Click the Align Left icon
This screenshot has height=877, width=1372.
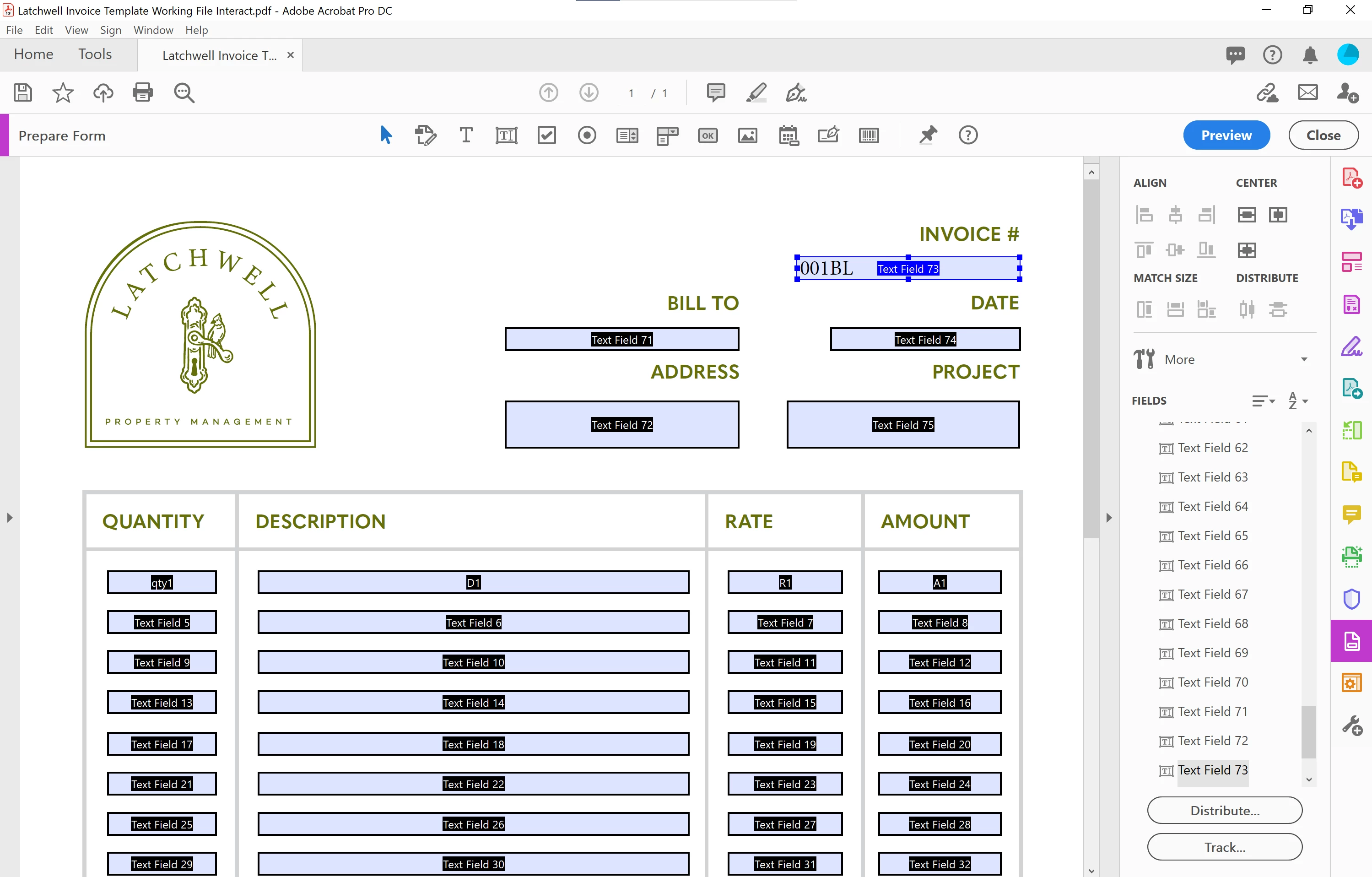[x=1144, y=215]
